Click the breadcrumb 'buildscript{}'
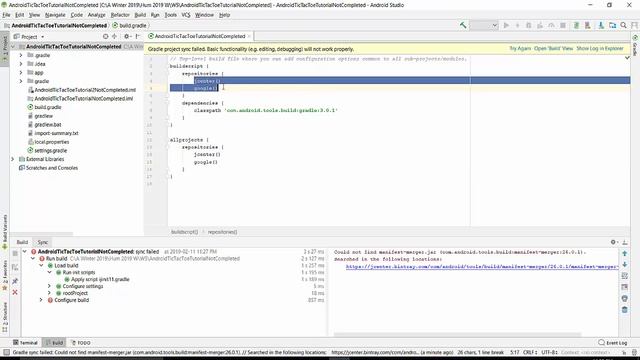Viewport: 640px width, 360px height. tap(184, 232)
